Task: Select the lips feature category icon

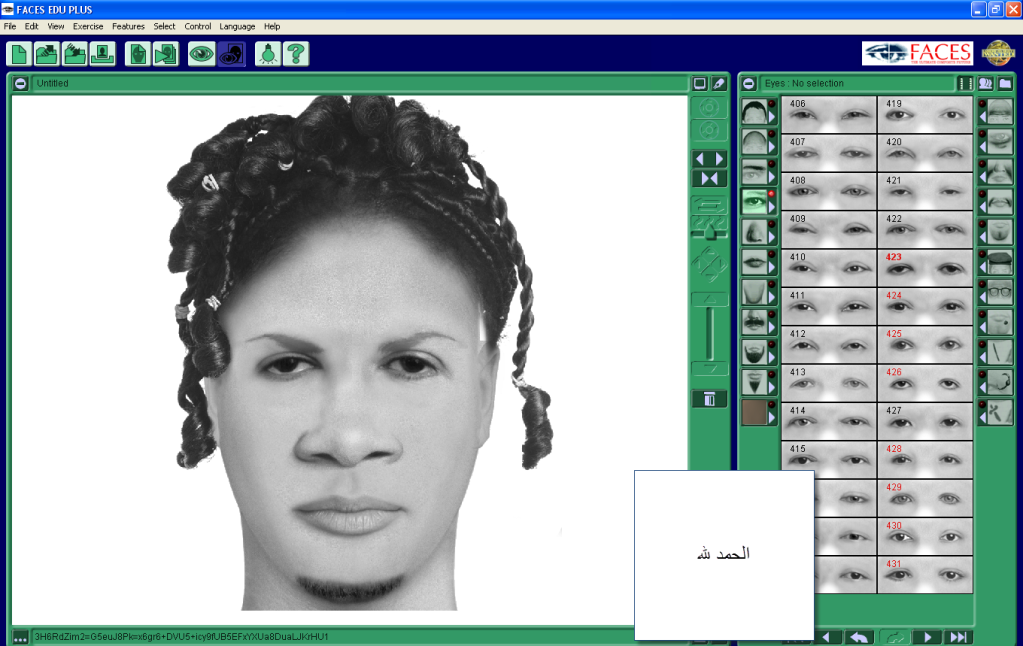Action: click(x=754, y=262)
